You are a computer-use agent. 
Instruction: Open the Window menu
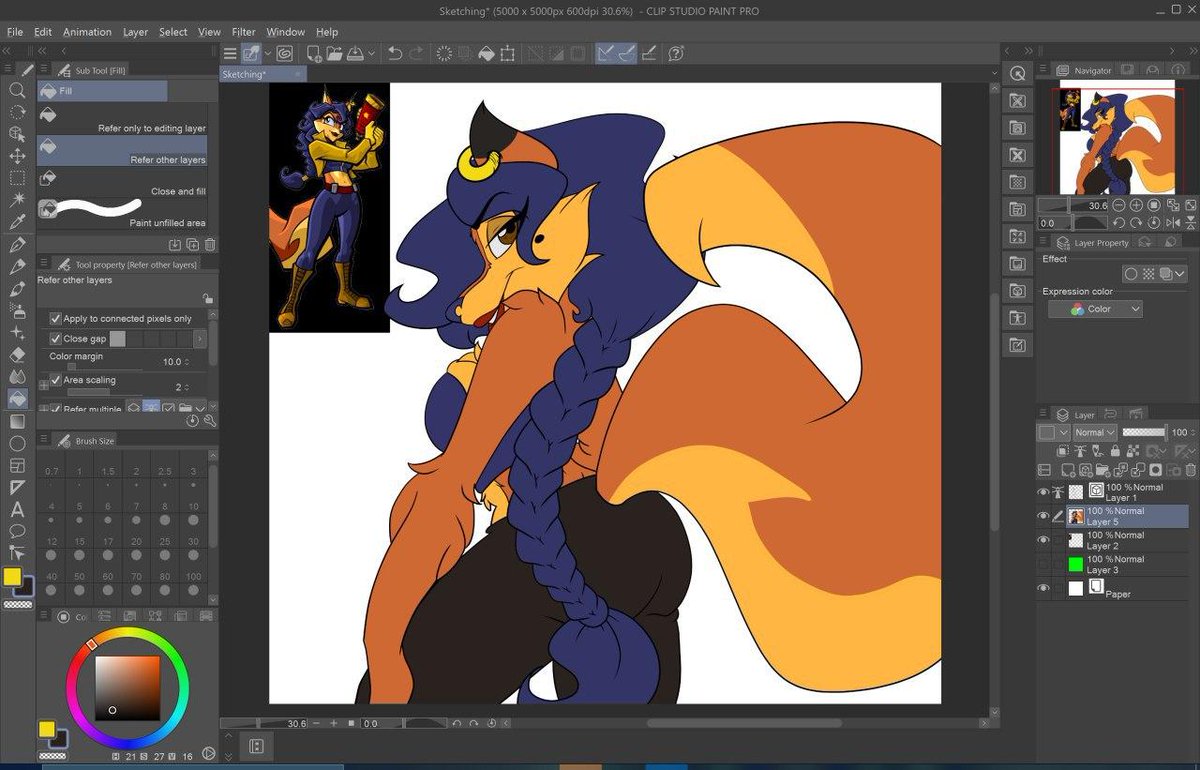285,31
